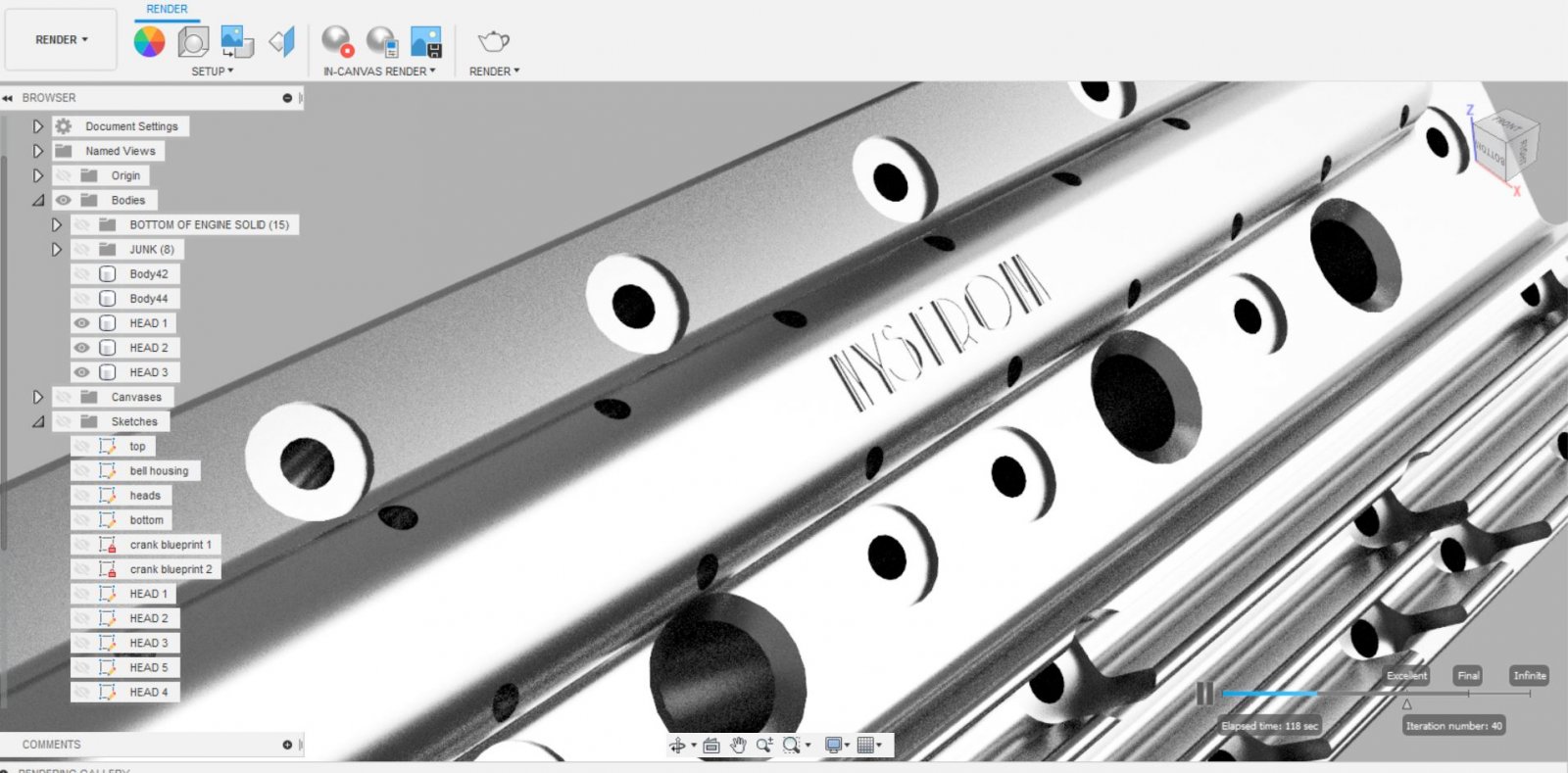
Task: Show the bell housing sketch
Action: (x=82, y=471)
